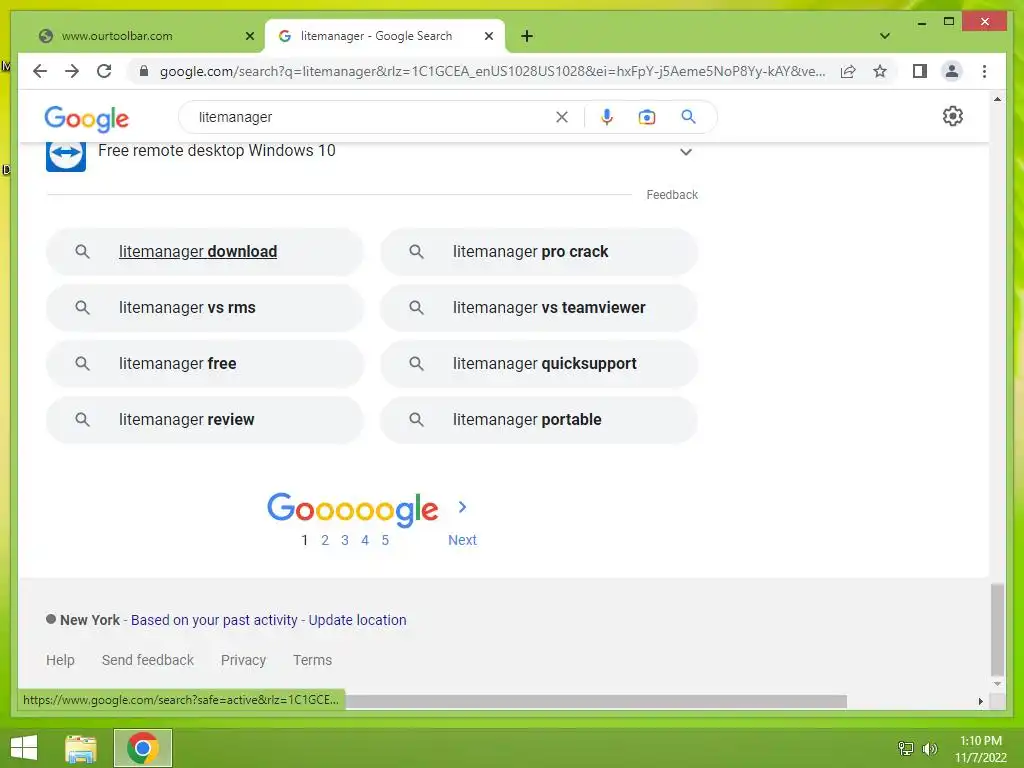The height and width of the screenshot is (768, 1024).
Task: Search related: litemanager free
Action: pos(204,364)
